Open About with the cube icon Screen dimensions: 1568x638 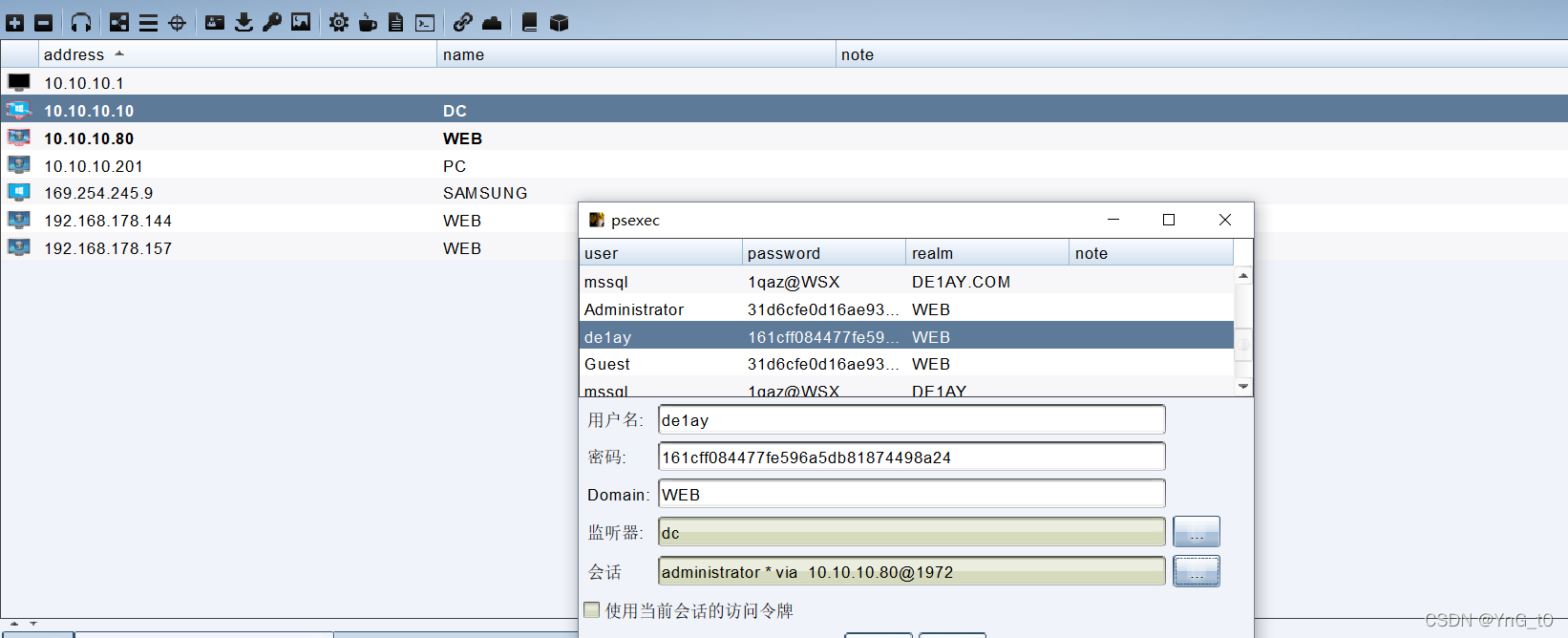[559, 22]
